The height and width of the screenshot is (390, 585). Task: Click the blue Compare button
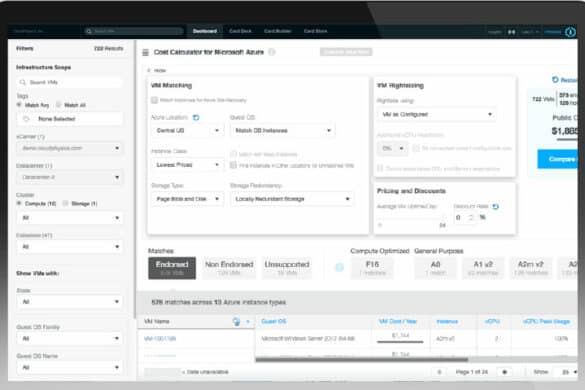[558, 159]
